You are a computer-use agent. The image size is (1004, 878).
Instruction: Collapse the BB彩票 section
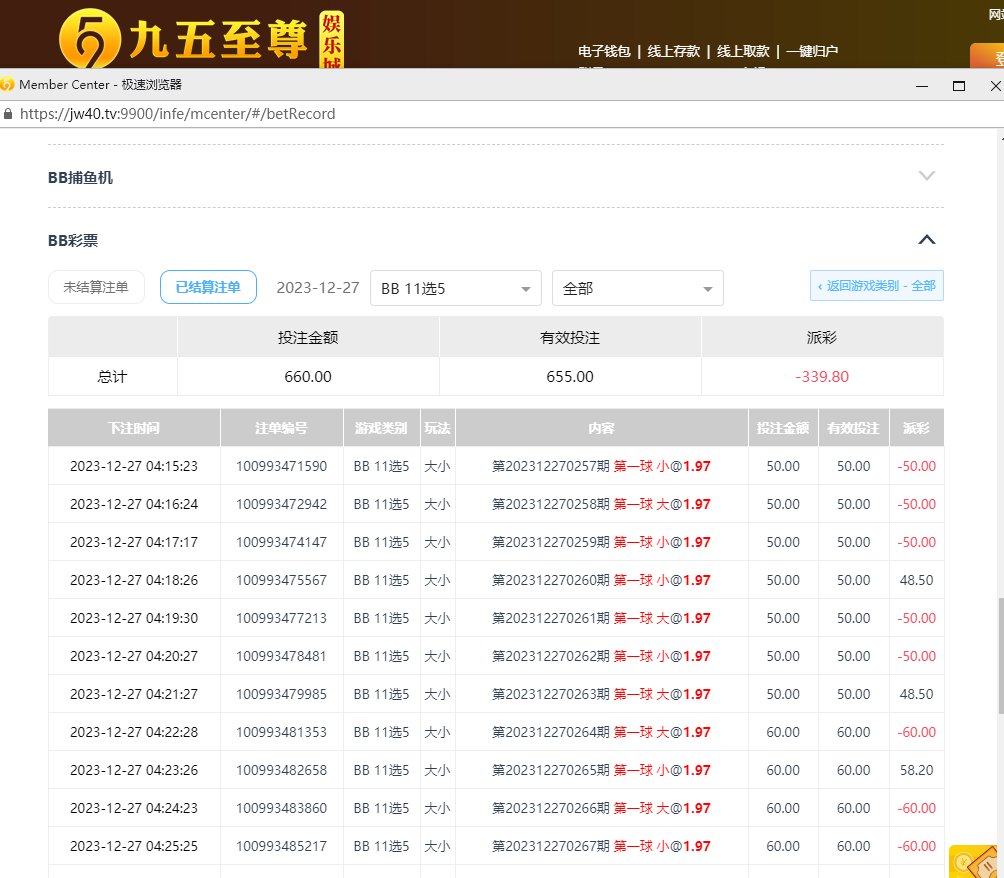click(x=927, y=240)
